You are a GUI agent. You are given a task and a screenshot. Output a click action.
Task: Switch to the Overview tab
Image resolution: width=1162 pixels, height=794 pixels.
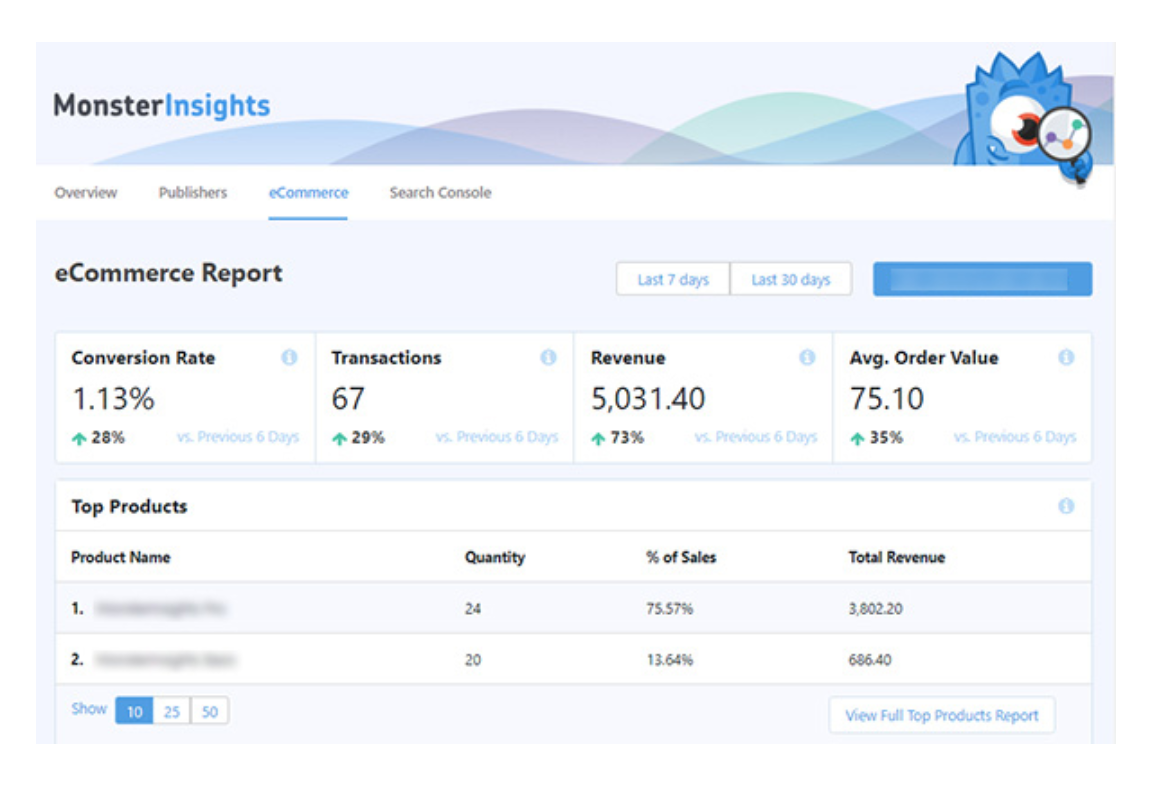(x=86, y=193)
